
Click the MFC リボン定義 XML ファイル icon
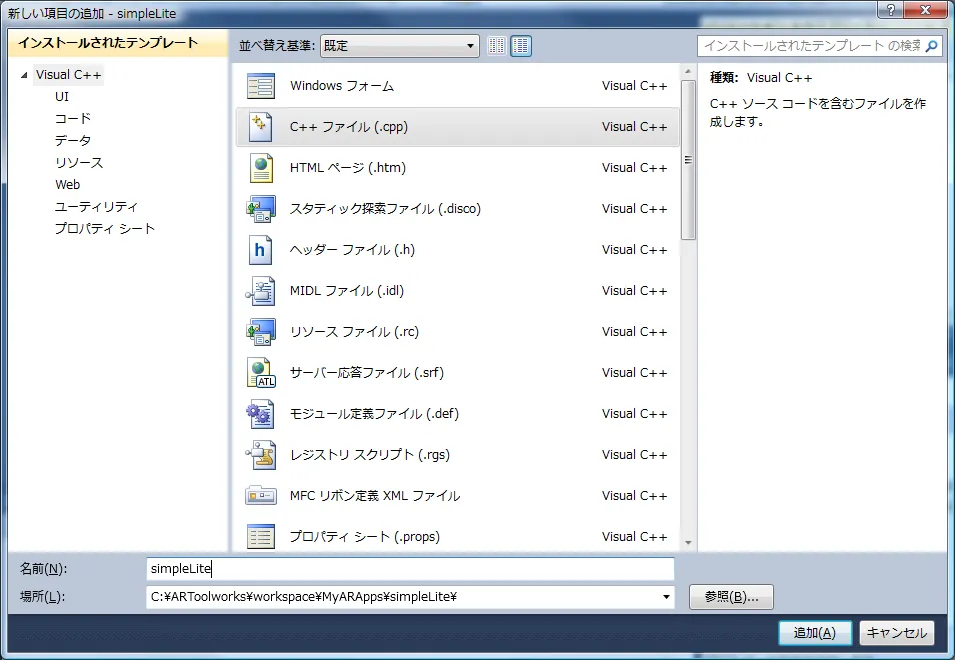261,496
